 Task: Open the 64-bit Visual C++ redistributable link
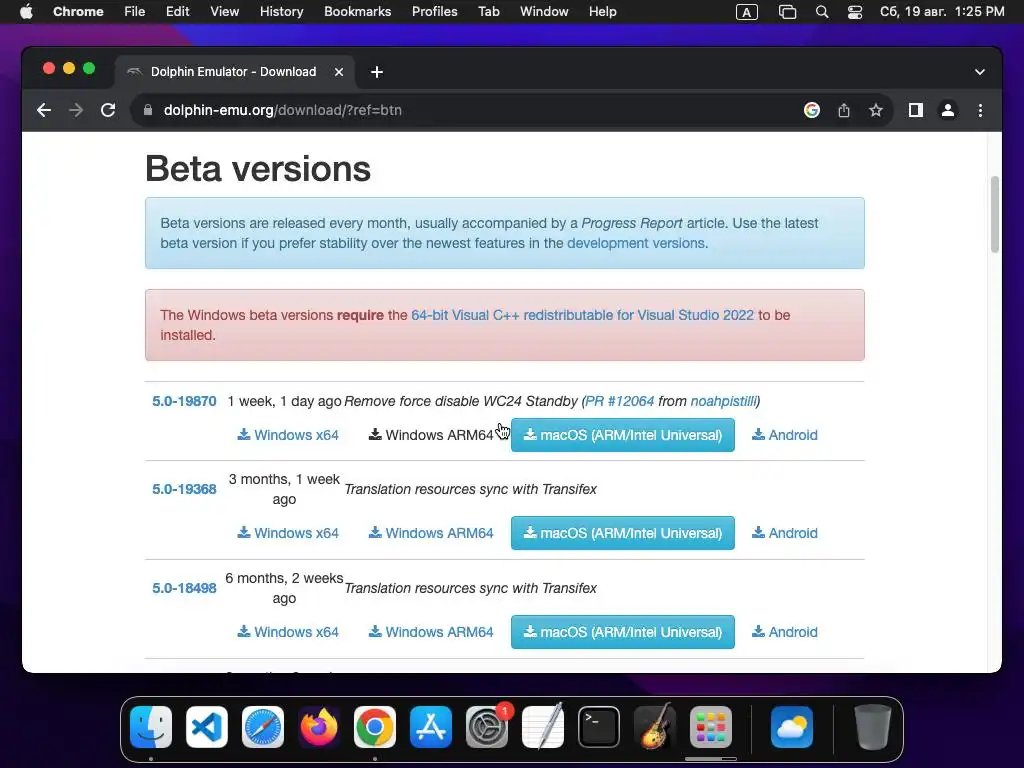(583, 315)
